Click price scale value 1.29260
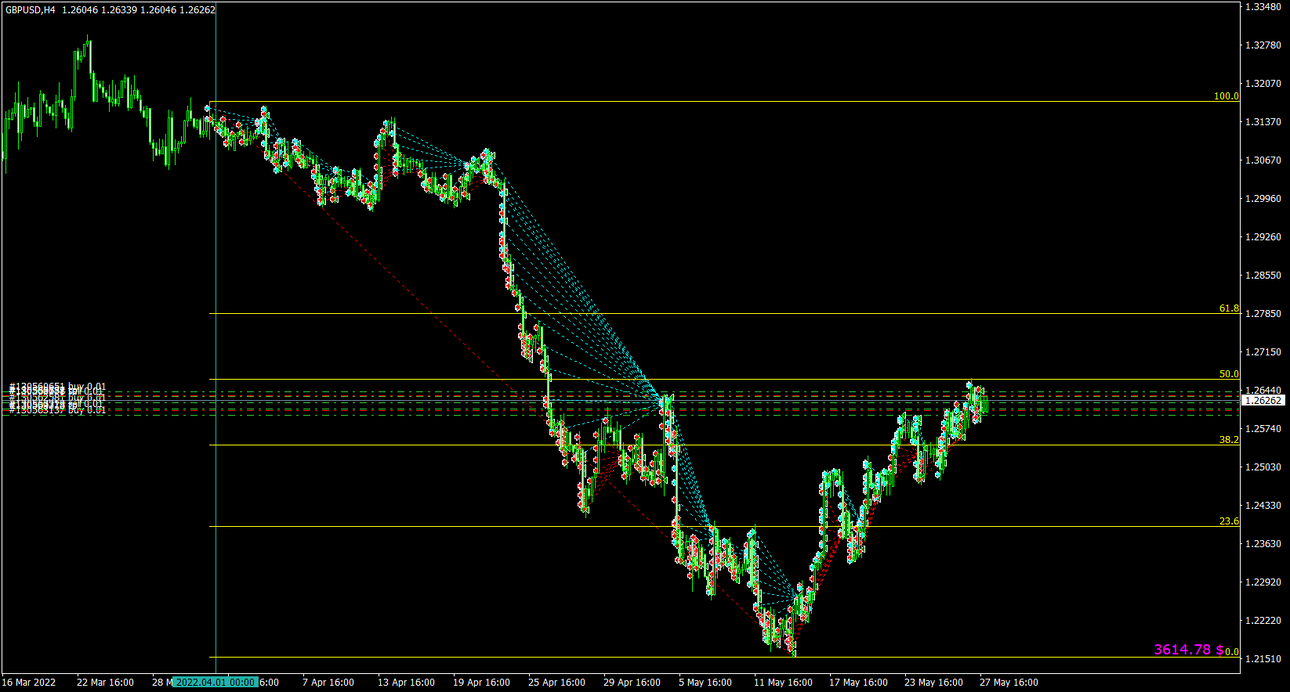Viewport: 1290px width, 692px height. pos(1264,237)
